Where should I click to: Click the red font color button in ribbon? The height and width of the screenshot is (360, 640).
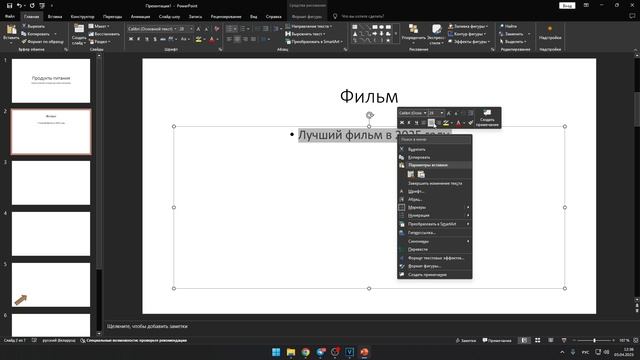[x=211, y=40]
